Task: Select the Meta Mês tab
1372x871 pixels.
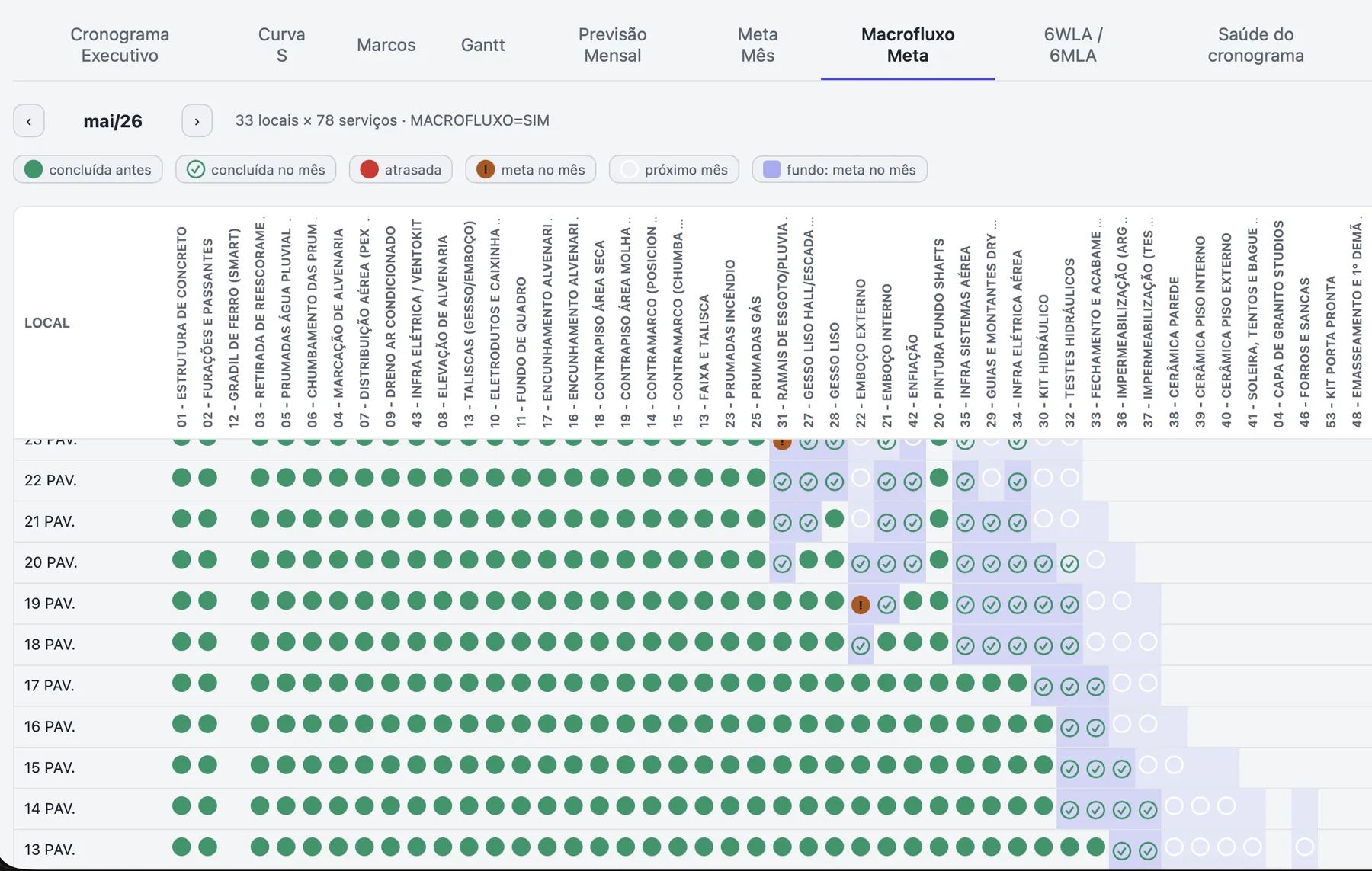Action: tap(758, 45)
